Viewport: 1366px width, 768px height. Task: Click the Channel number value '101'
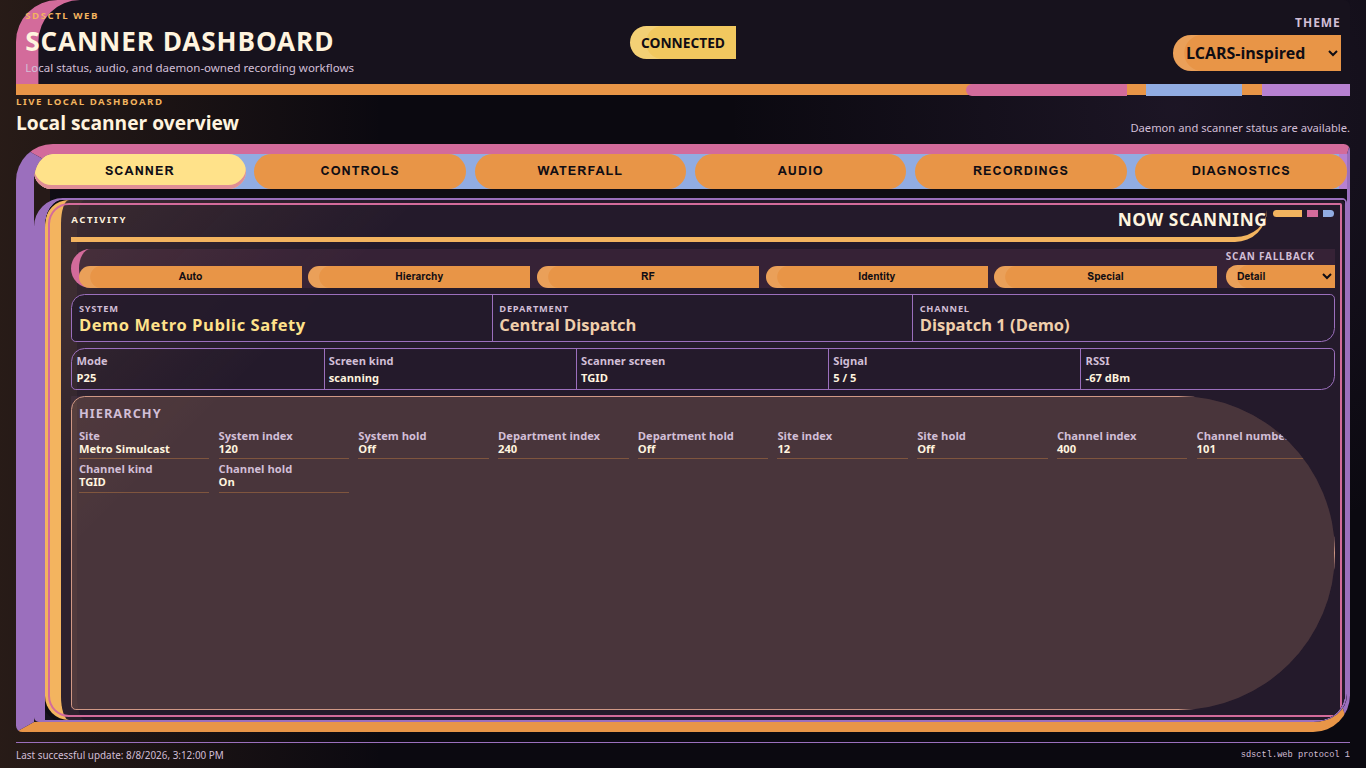tap(1206, 449)
